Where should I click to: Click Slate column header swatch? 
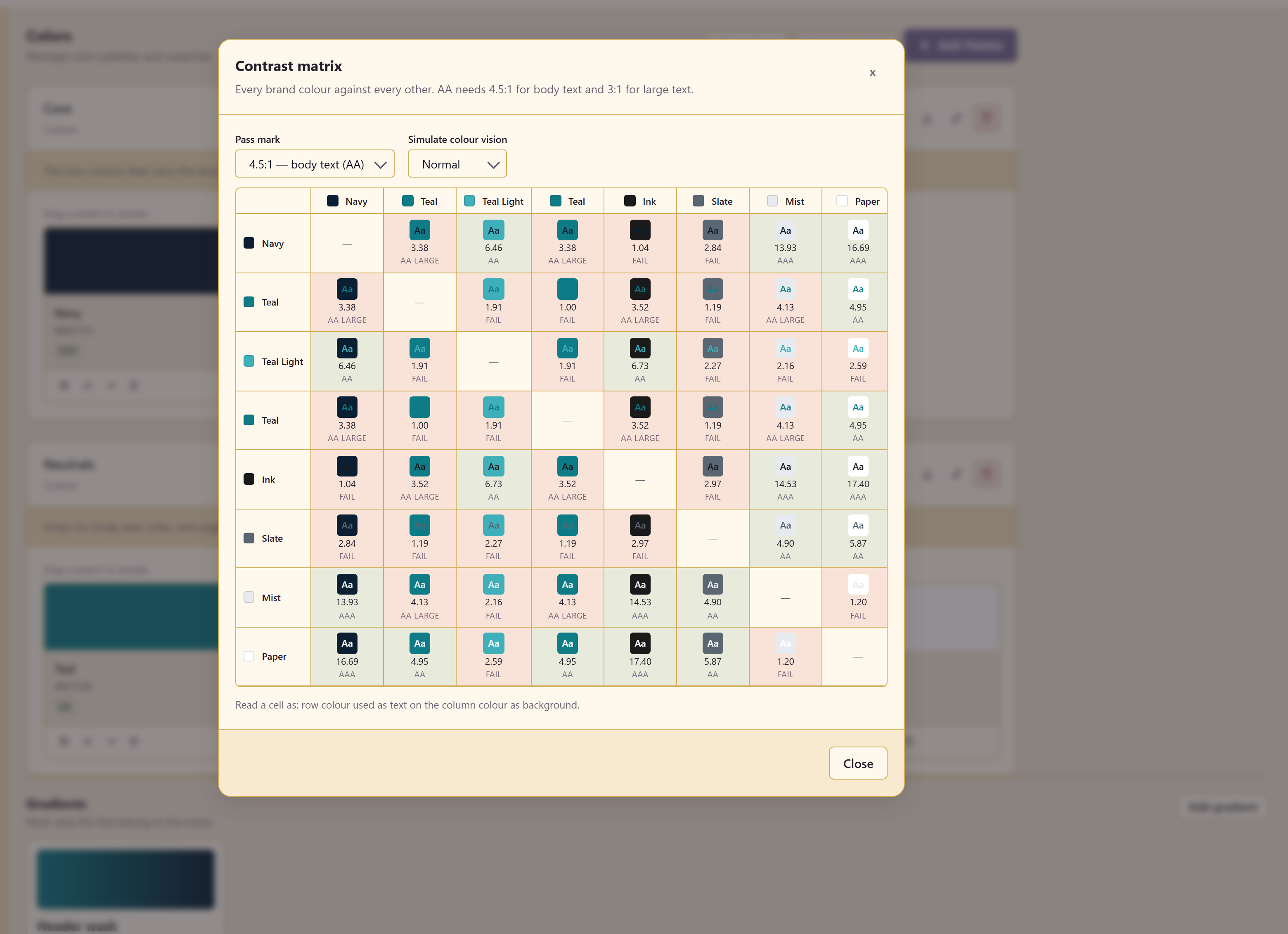pyautogui.click(x=698, y=201)
